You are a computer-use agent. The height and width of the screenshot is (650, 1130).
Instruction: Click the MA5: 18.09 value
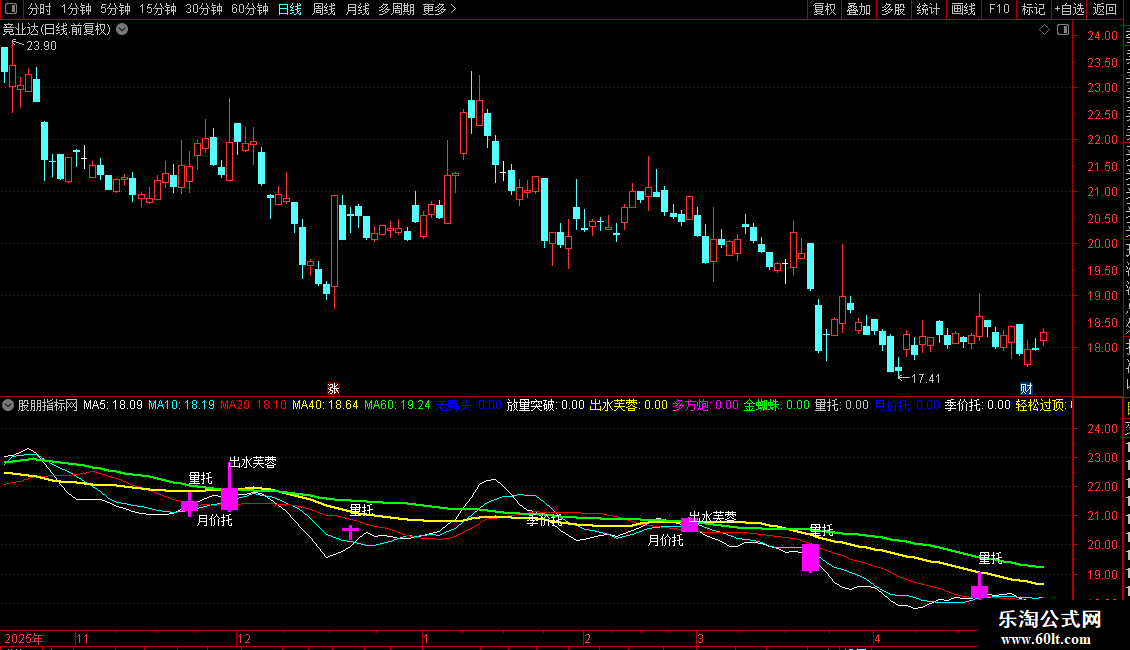[112, 406]
